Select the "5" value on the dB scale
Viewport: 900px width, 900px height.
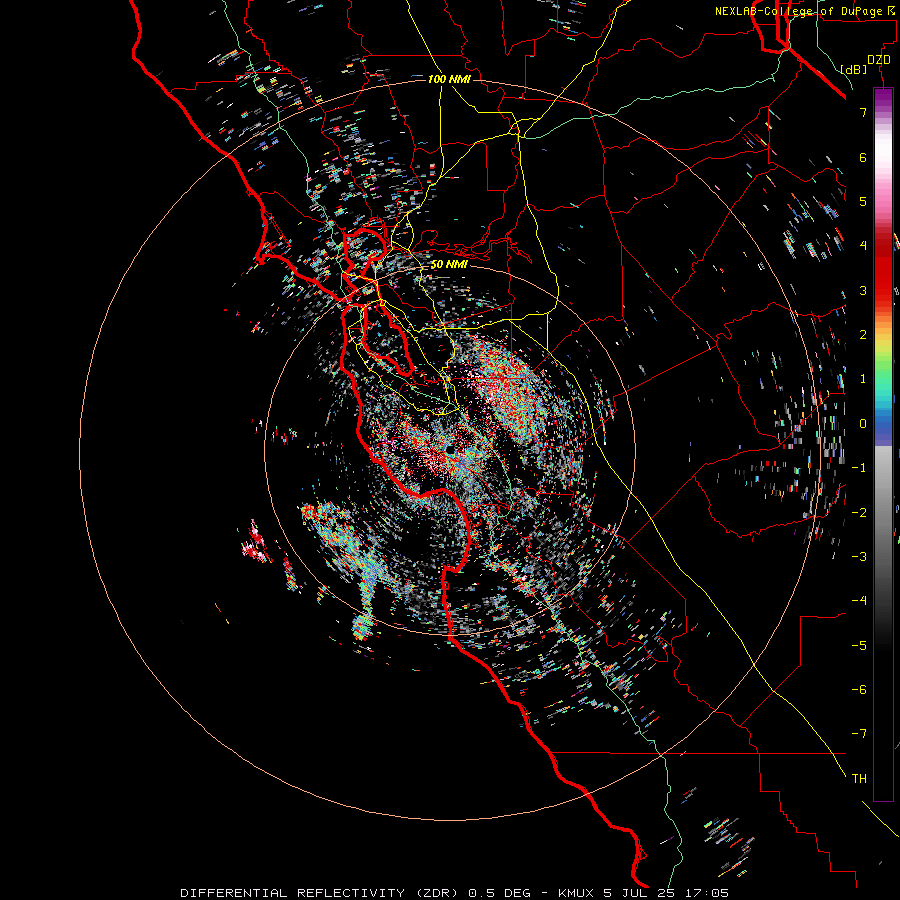[863, 201]
